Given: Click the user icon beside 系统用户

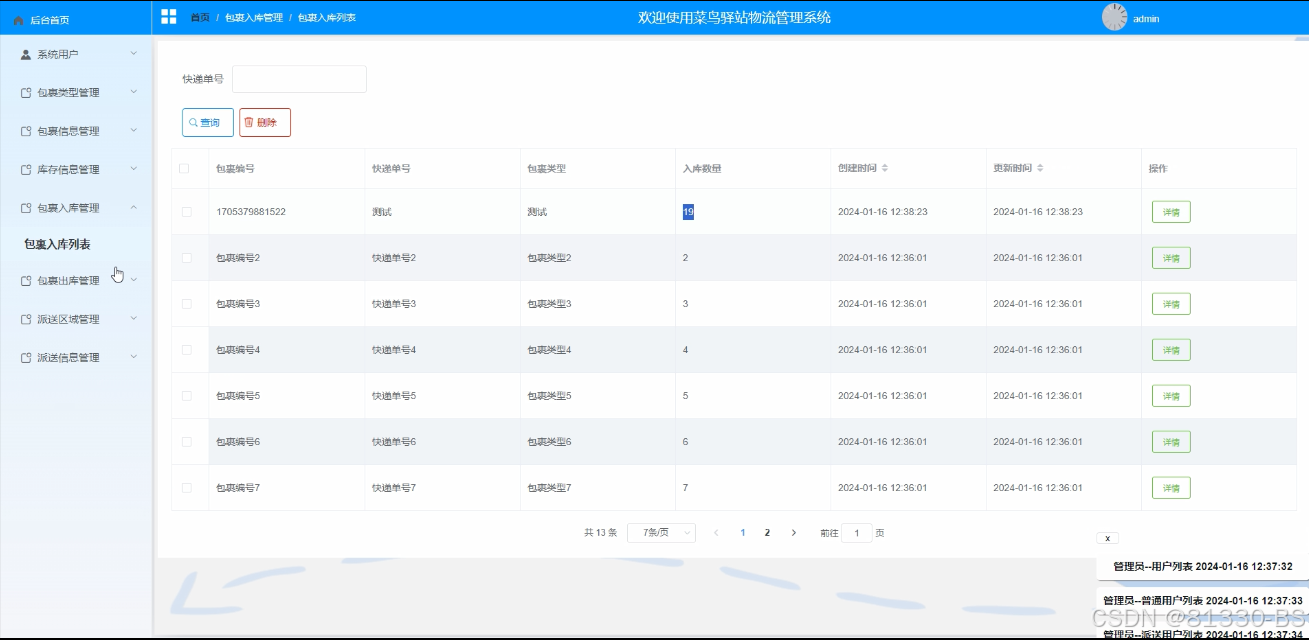Looking at the screenshot, I should tap(26, 54).
